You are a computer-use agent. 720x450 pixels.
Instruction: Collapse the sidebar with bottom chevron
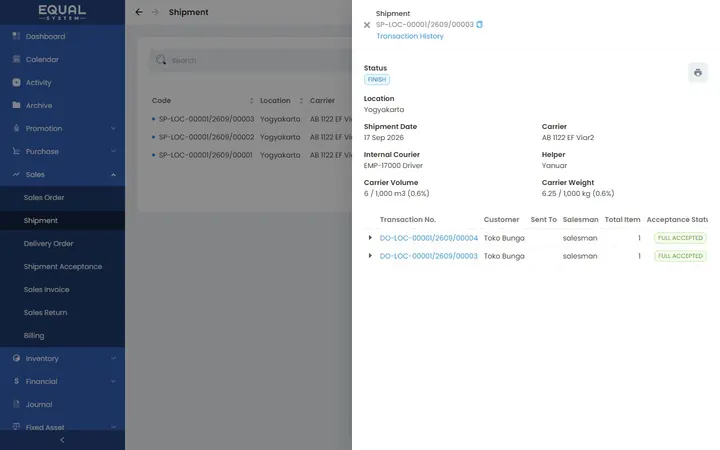(x=62, y=440)
